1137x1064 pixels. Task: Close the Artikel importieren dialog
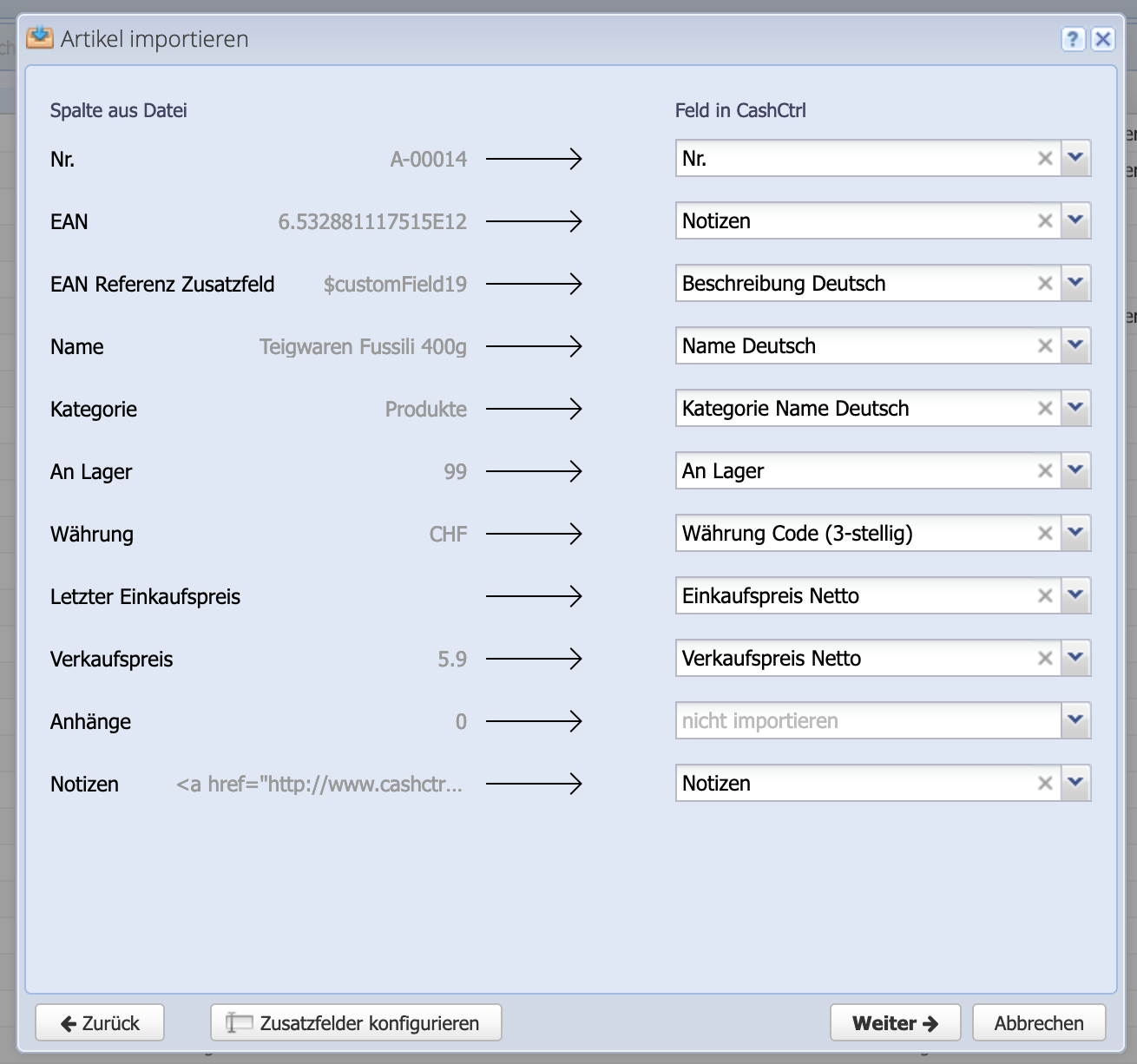click(1103, 39)
